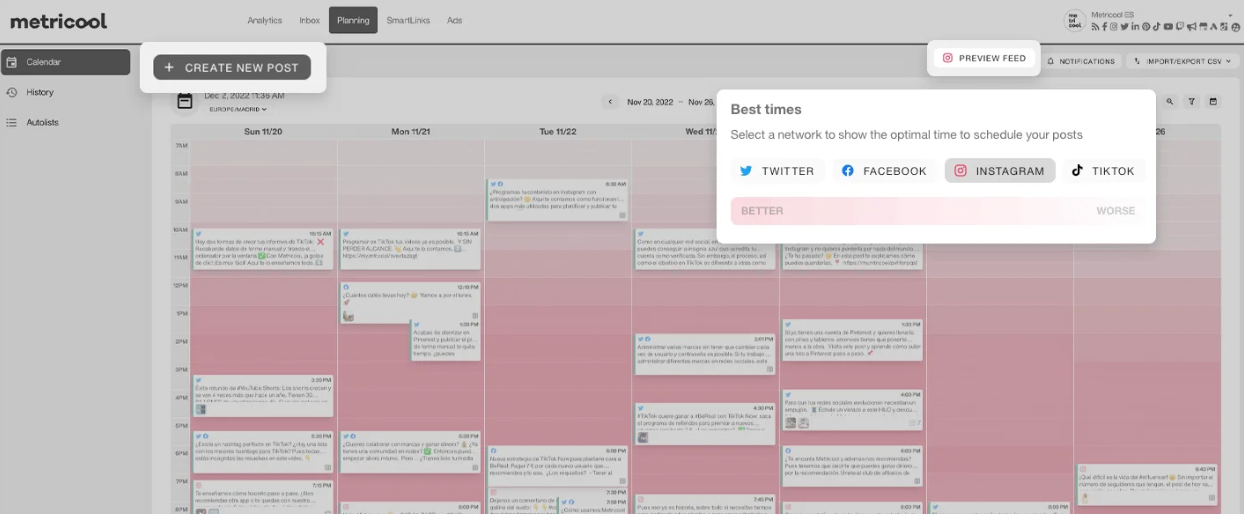
Task: Select Instagram in Best times
Action: click(x=1000, y=171)
